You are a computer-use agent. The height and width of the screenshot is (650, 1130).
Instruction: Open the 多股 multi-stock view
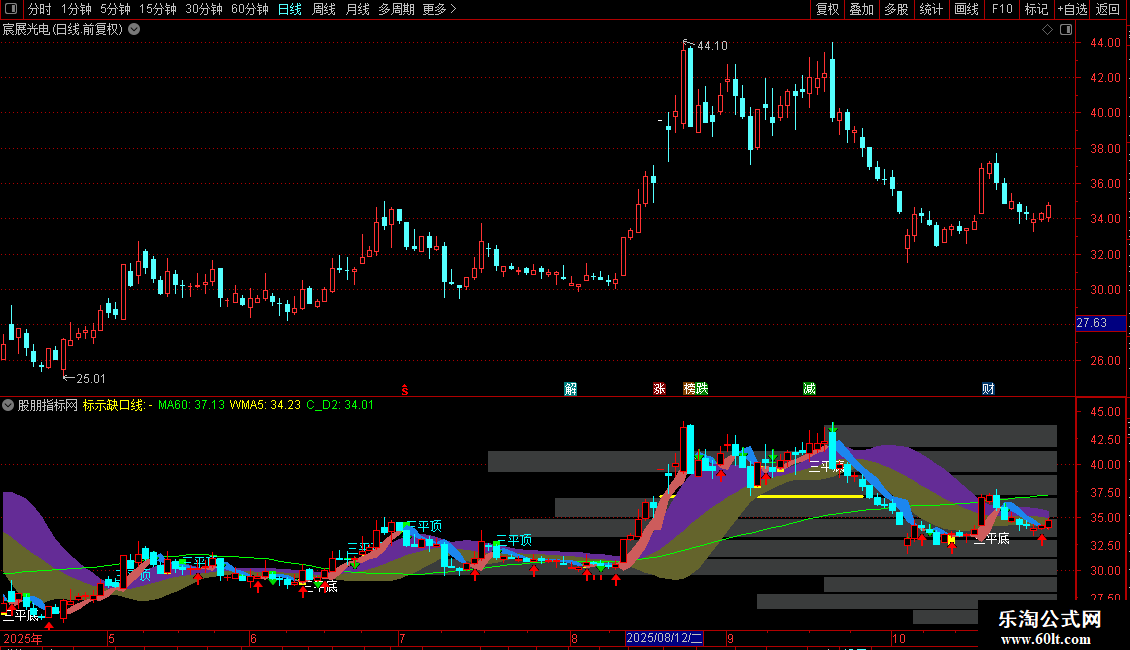click(897, 9)
